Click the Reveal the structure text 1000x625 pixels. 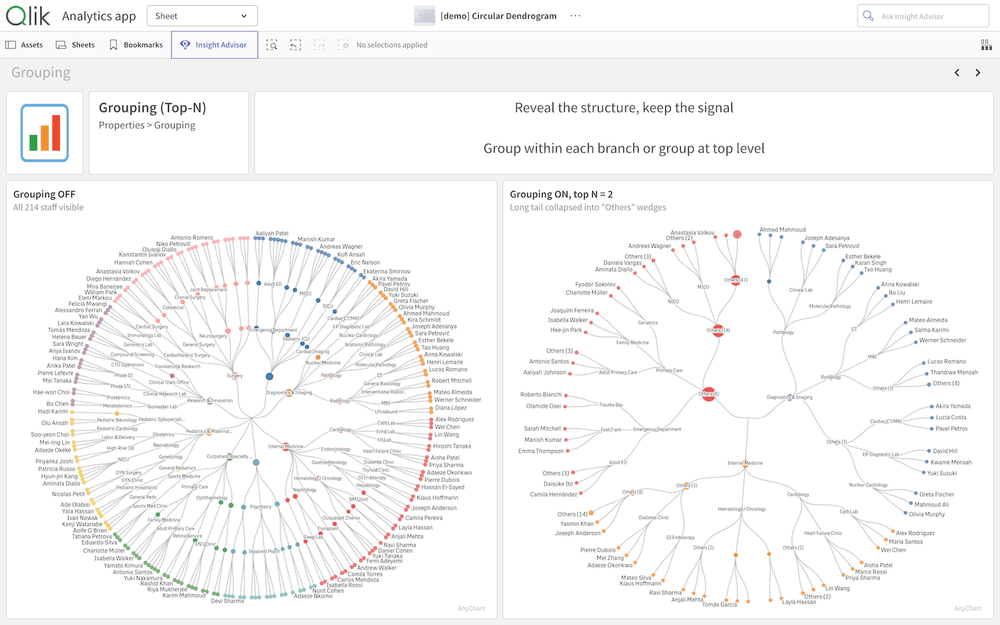tap(624, 108)
